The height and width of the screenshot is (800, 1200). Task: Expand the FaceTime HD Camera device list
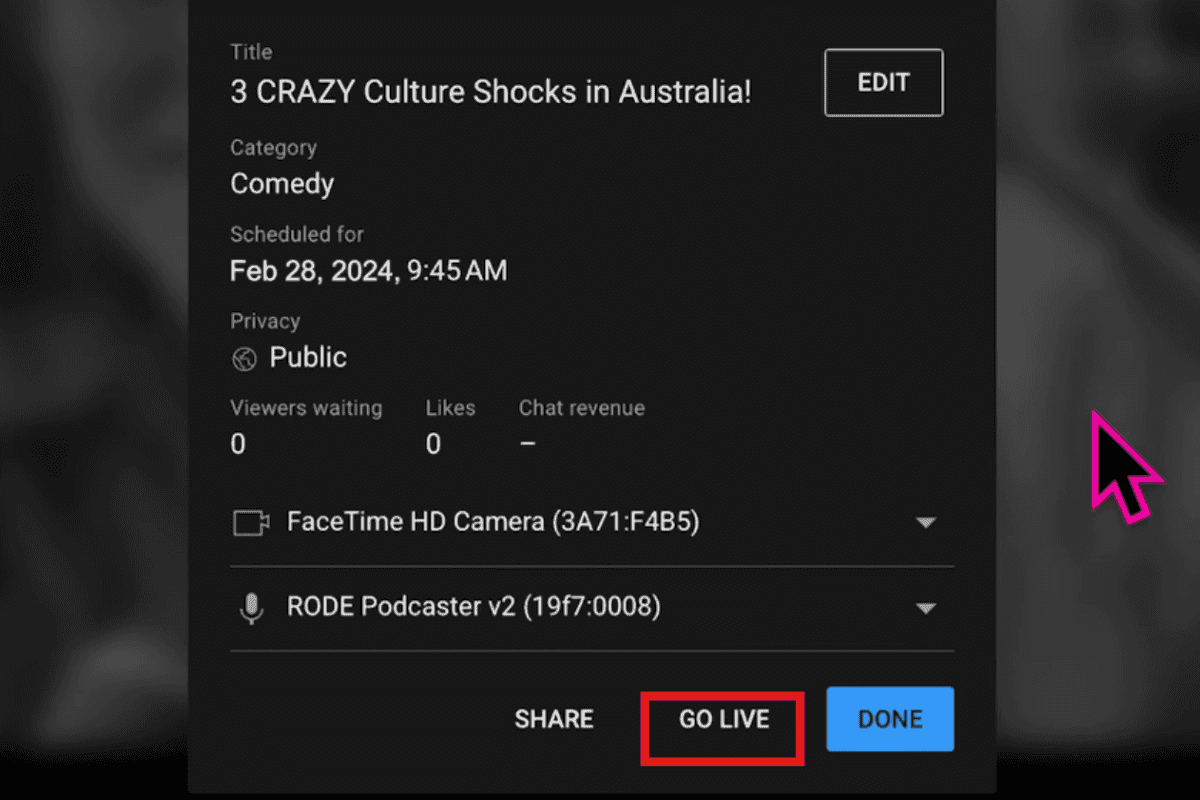pos(927,521)
